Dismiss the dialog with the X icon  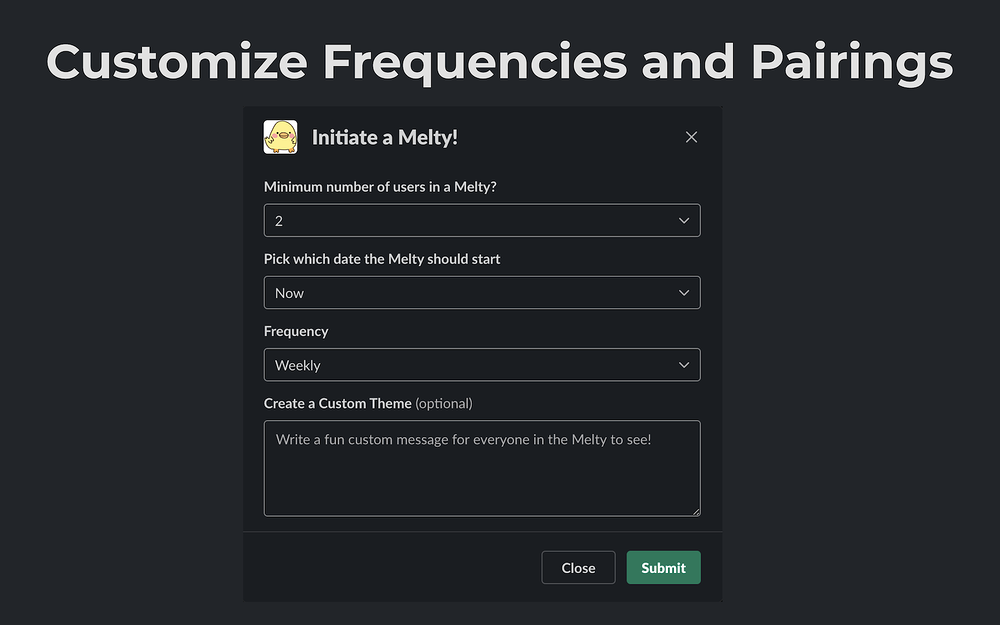pos(691,137)
